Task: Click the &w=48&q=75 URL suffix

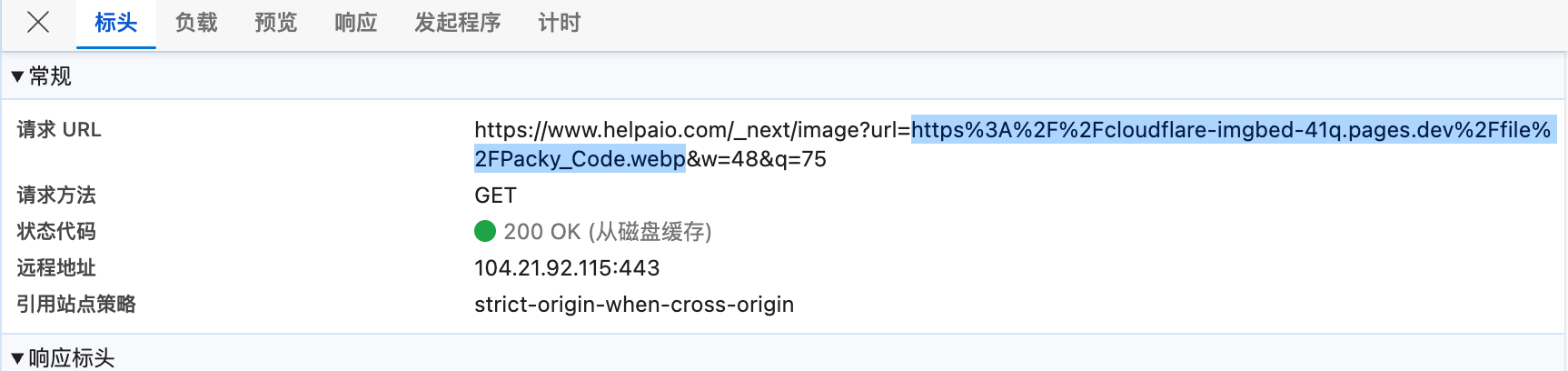Action: pyautogui.click(x=757, y=159)
